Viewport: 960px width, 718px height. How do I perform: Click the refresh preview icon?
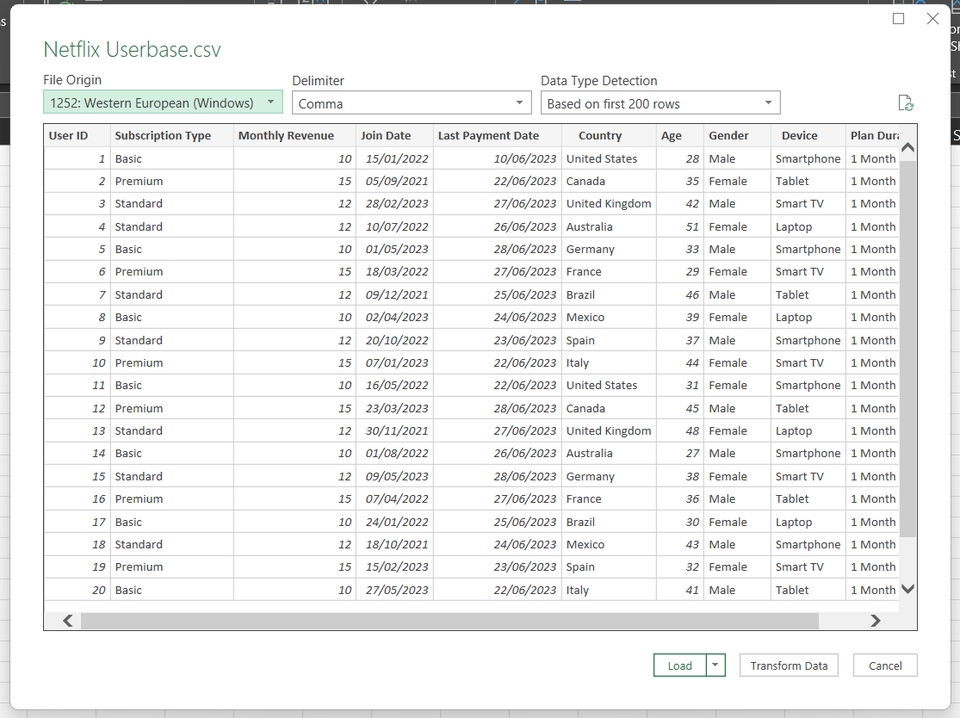click(x=906, y=103)
